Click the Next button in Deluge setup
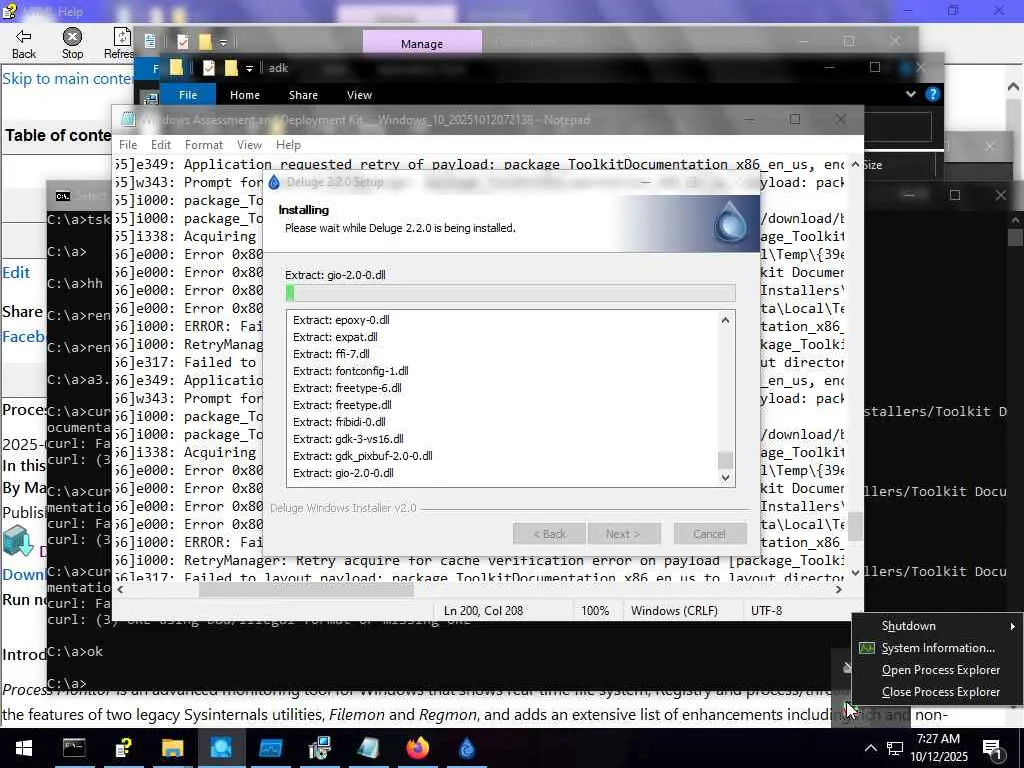 coord(624,534)
